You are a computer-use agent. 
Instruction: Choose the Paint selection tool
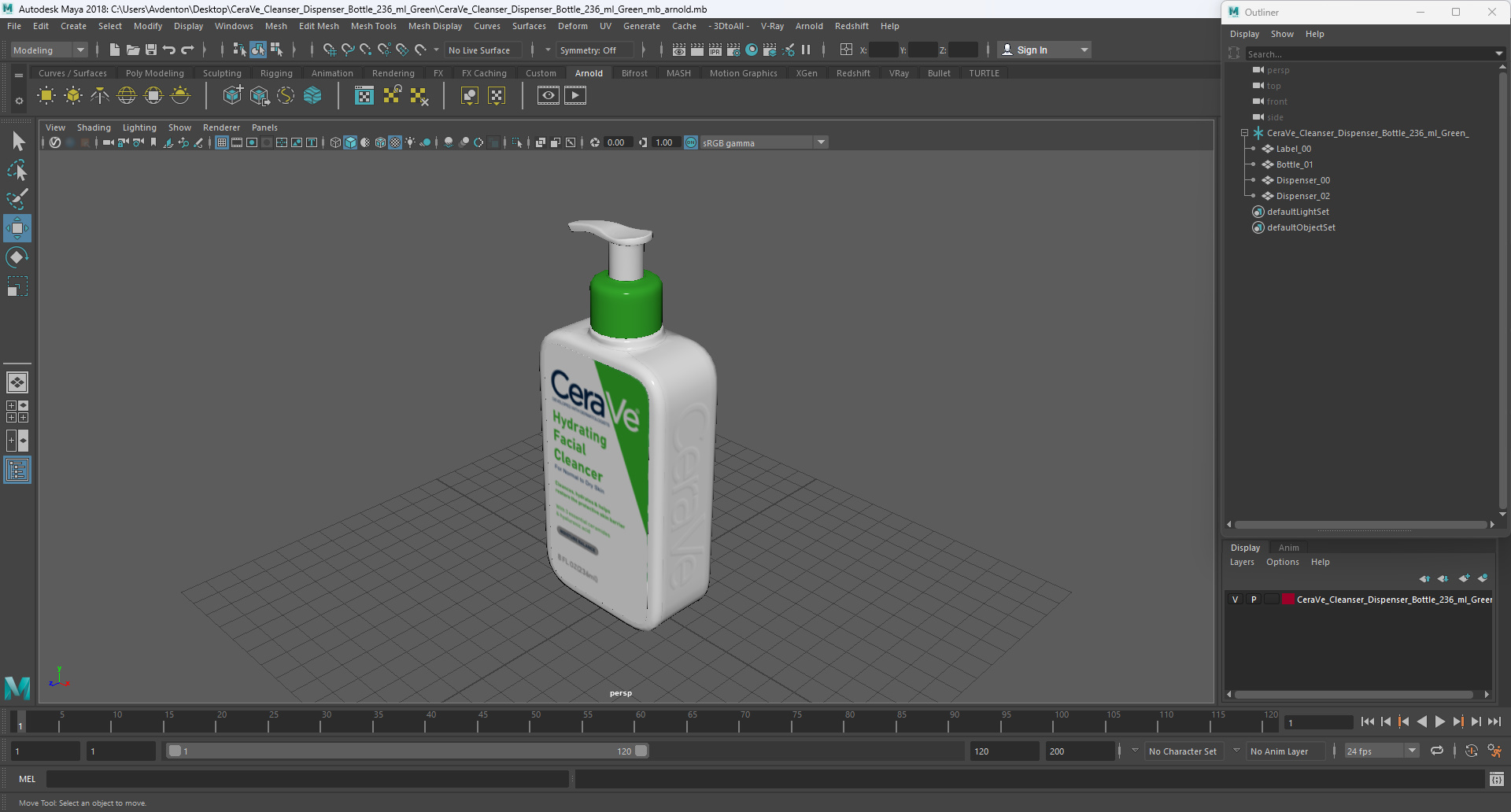pyautogui.click(x=17, y=199)
